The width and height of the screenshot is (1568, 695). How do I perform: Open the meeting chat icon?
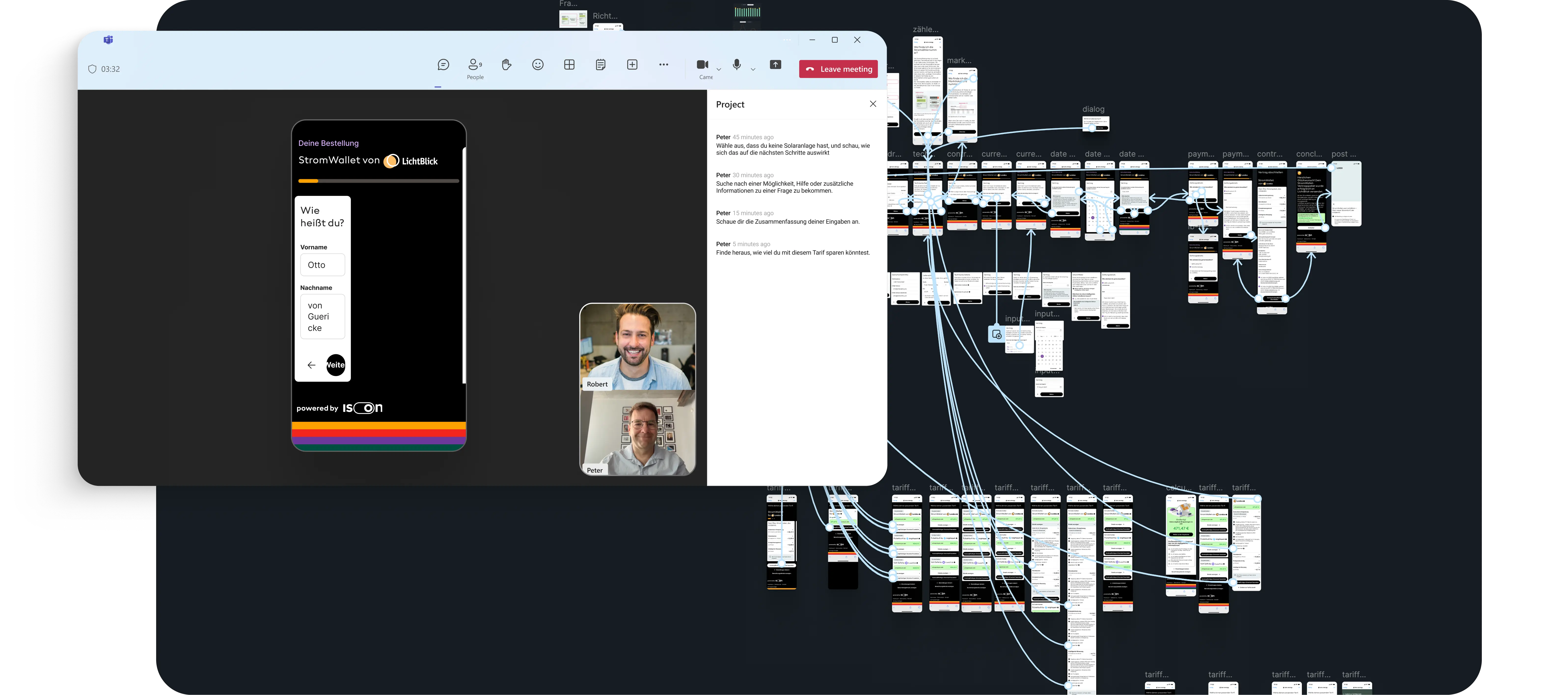443,65
